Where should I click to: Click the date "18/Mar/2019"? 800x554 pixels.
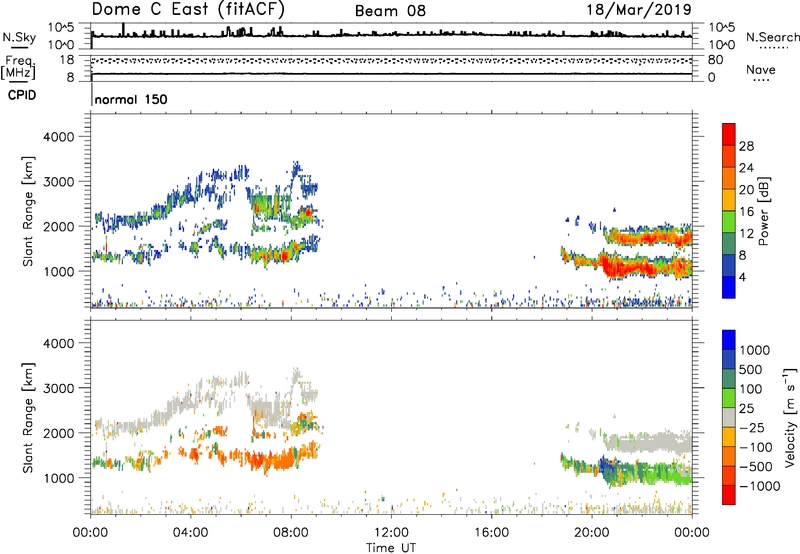click(639, 9)
